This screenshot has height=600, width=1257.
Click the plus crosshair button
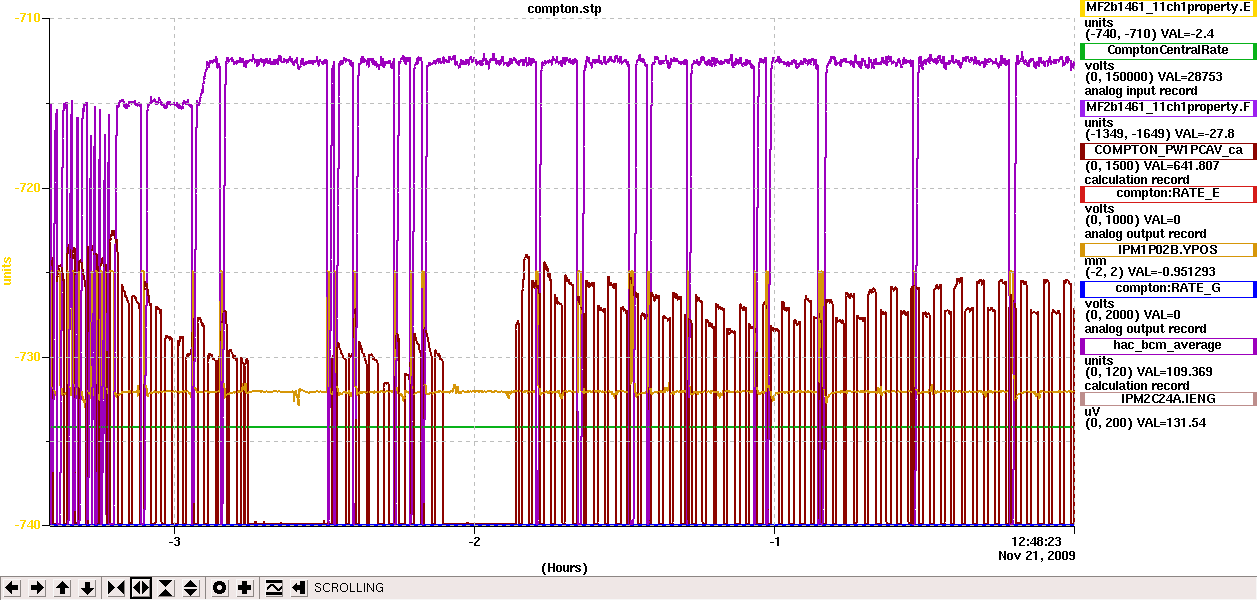[x=245, y=588]
